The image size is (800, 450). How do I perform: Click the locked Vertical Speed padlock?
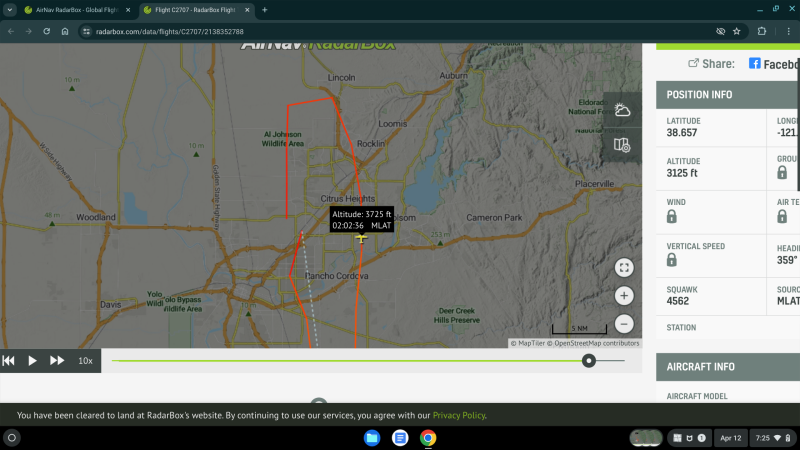coord(671,260)
